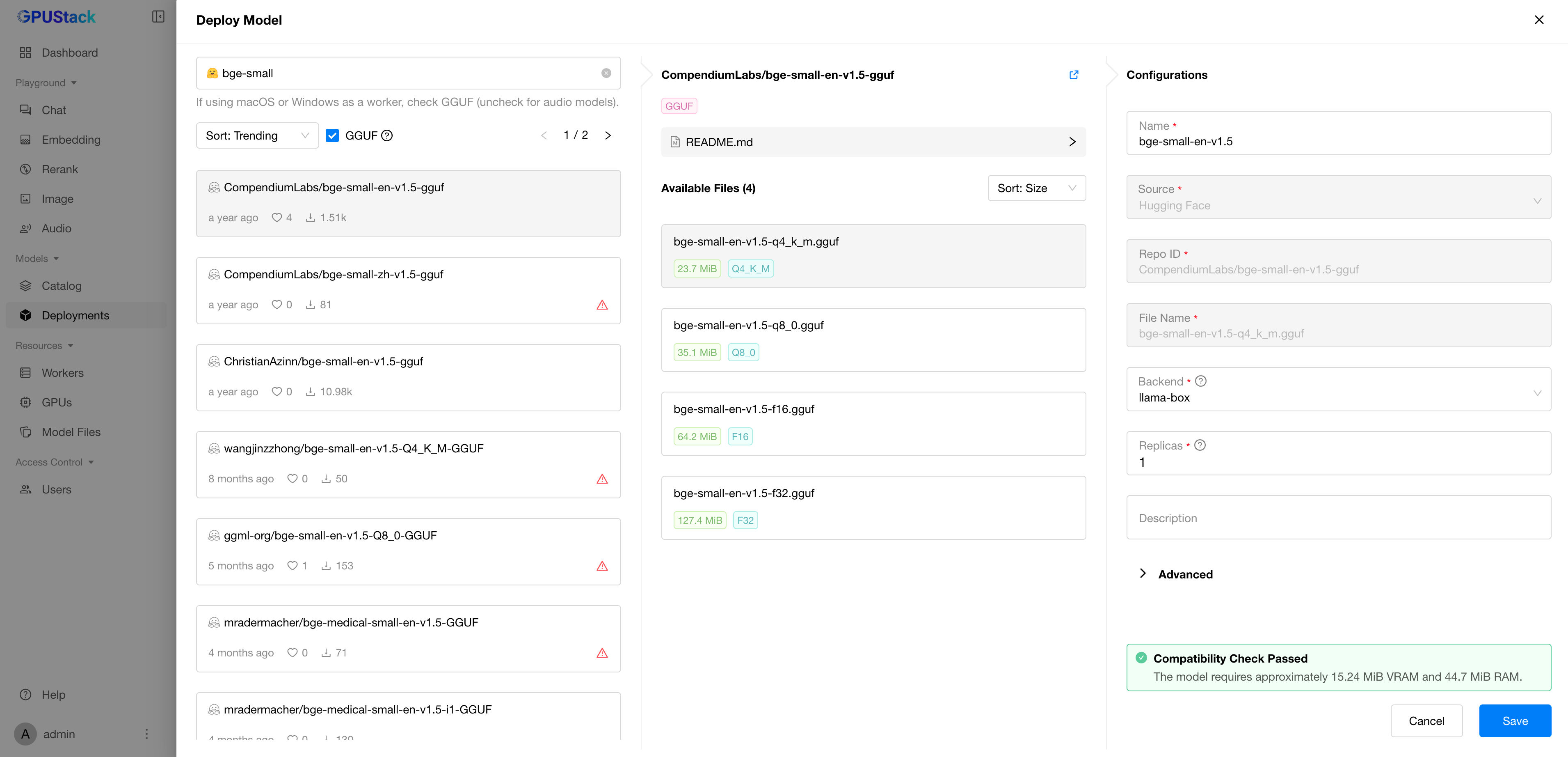This screenshot has width=1568, height=757.
Task: Open the repo in Hugging Face external link
Action: click(x=1074, y=75)
